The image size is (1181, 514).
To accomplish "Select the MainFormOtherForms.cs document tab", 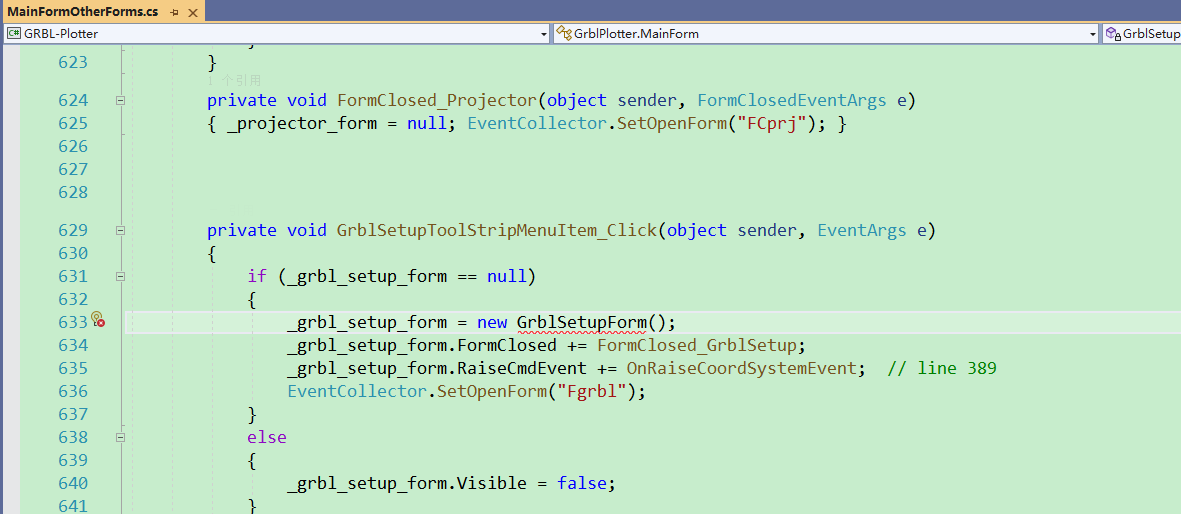I will tap(82, 12).
